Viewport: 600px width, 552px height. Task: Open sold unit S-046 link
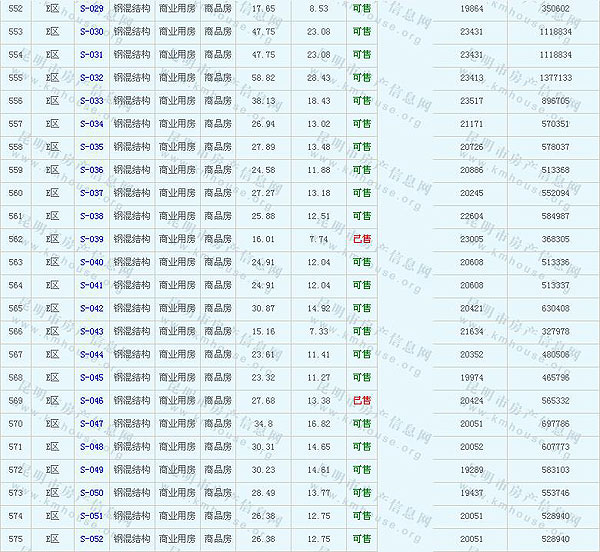click(91, 401)
